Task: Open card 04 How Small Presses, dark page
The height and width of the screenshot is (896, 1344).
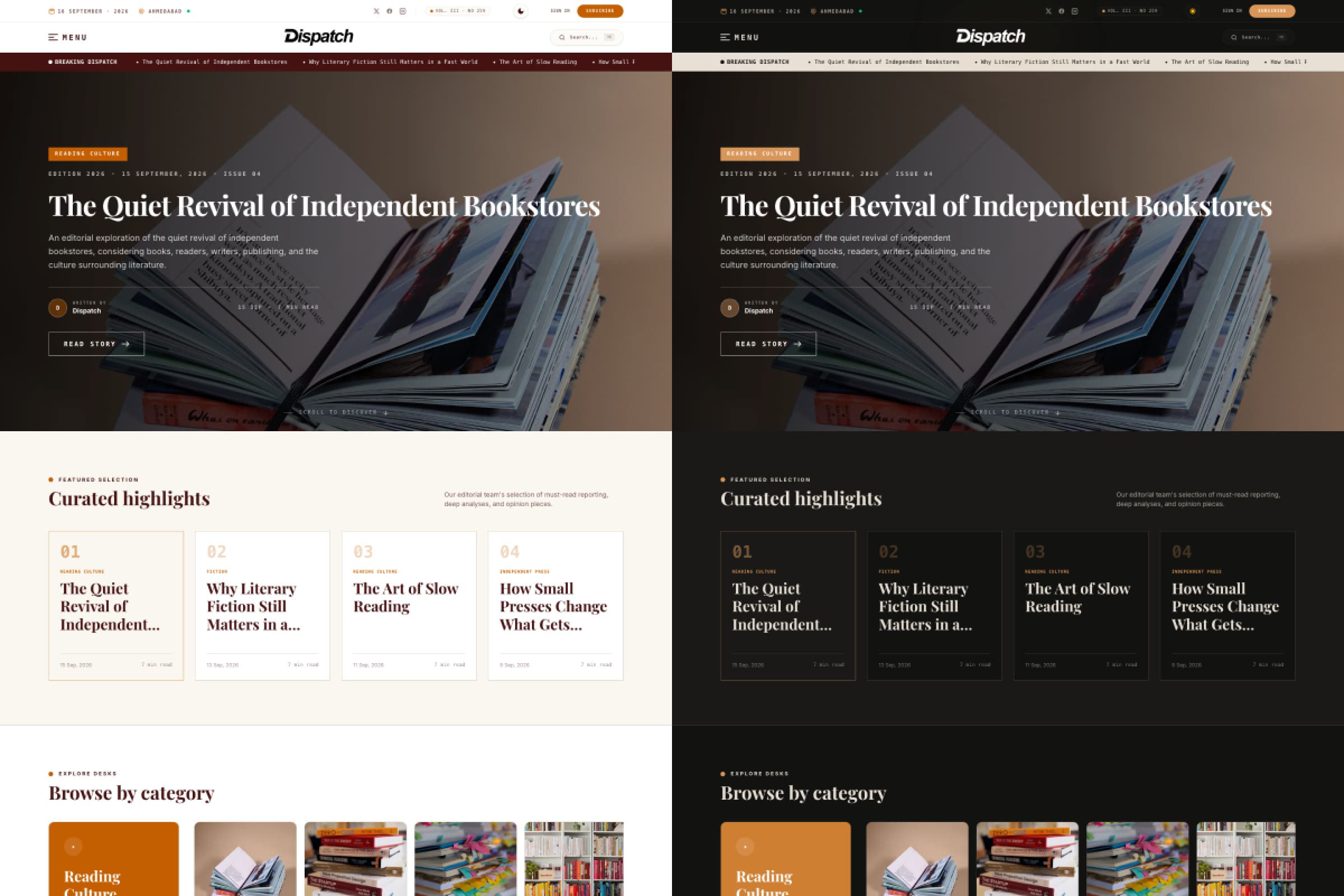Action: pos(1228,606)
